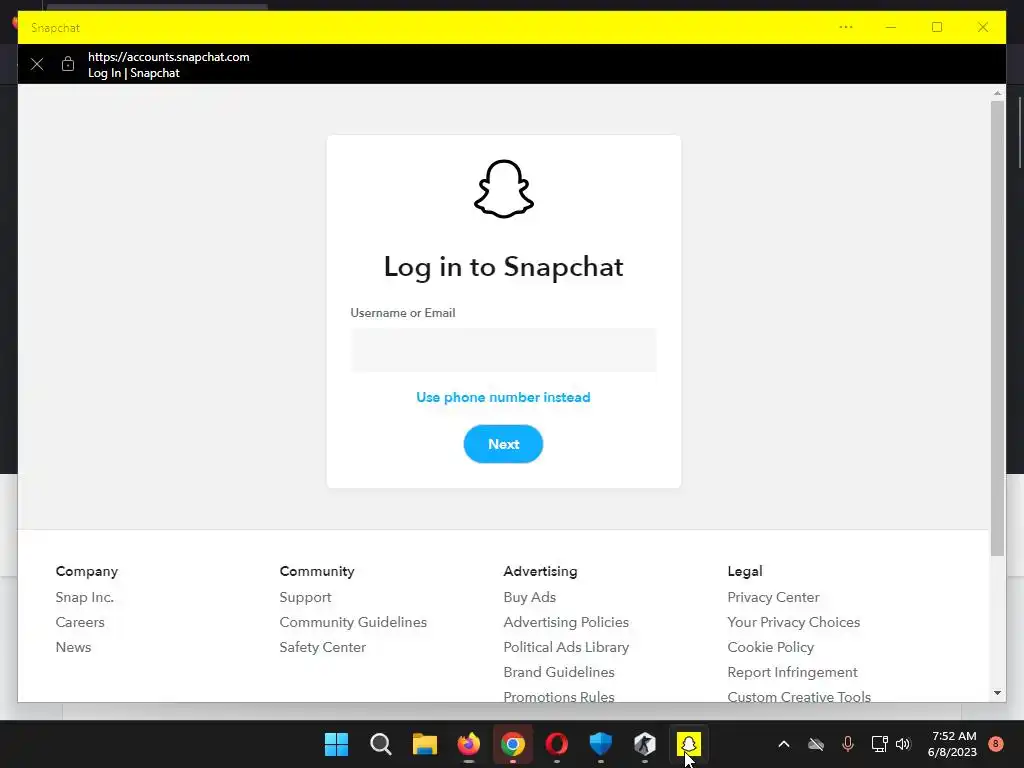
Task: Open Opera browser from taskbar
Action: 556,744
